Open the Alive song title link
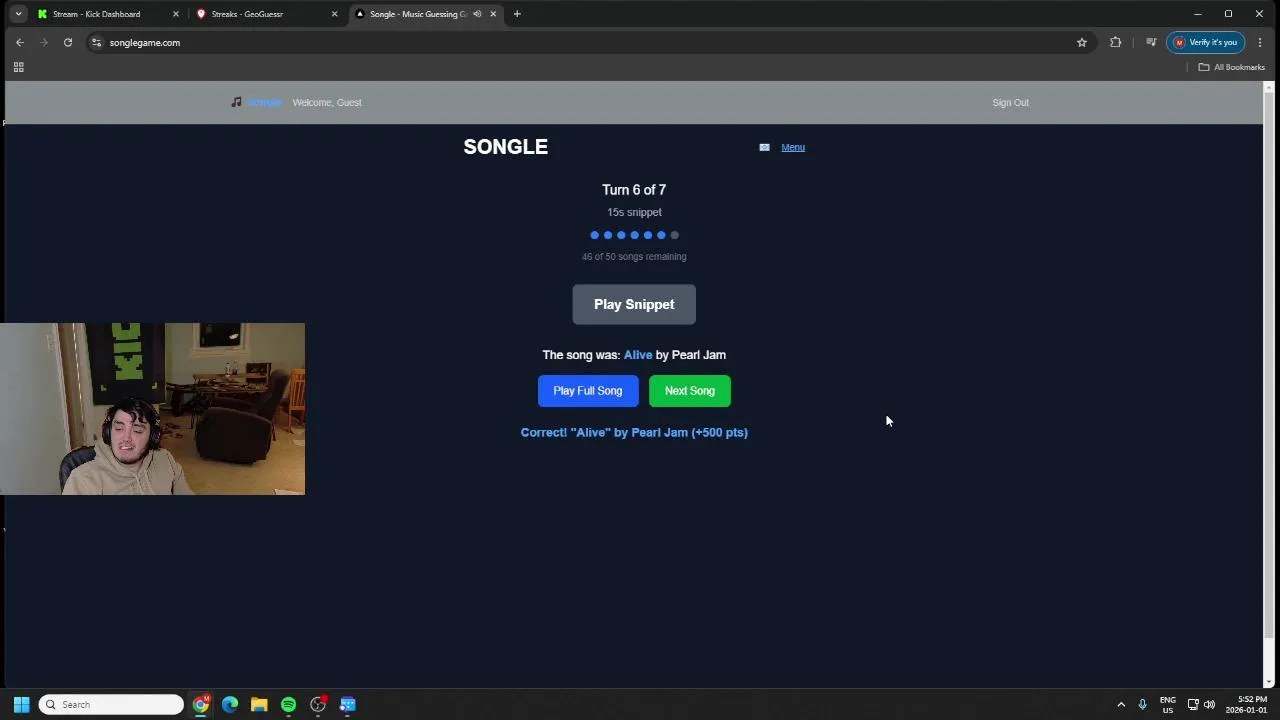The height and width of the screenshot is (720, 1280). pos(638,355)
